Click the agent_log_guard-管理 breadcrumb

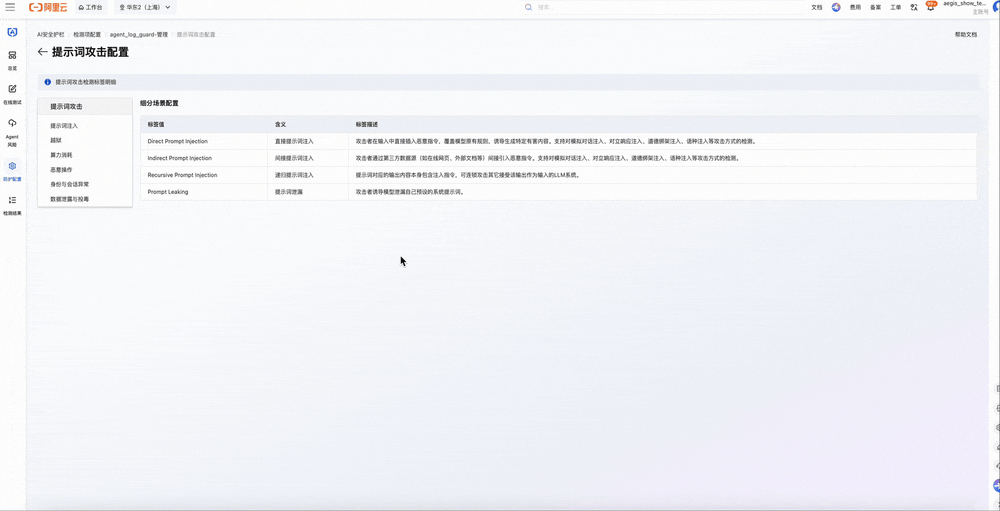click(x=138, y=34)
